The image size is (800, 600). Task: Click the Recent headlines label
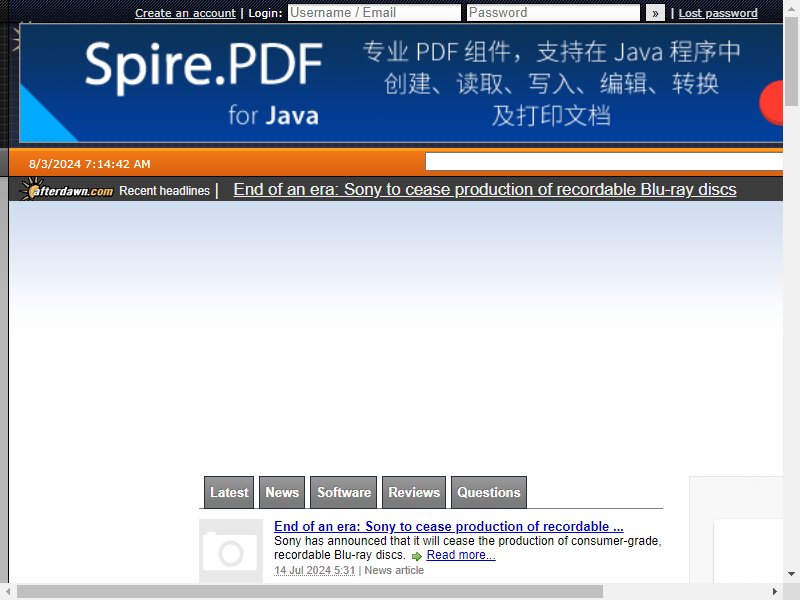[164, 191]
